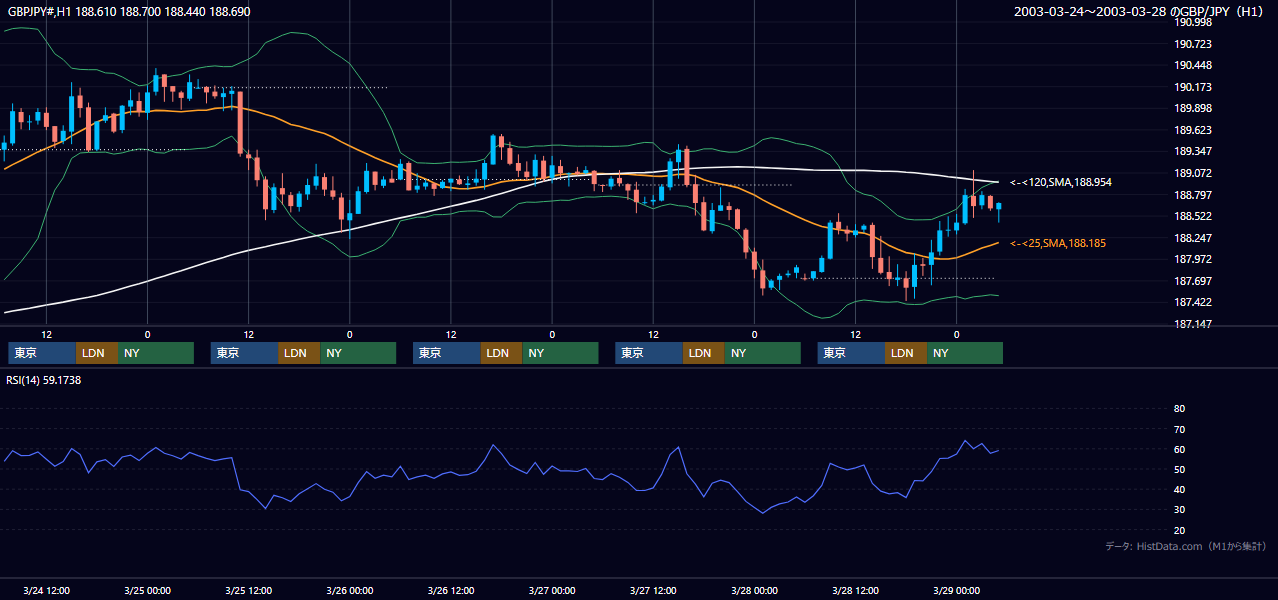This screenshot has height=600, width=1278.
Task: Click the 3/27 12:00 time axis label
Action: [653, 590]
